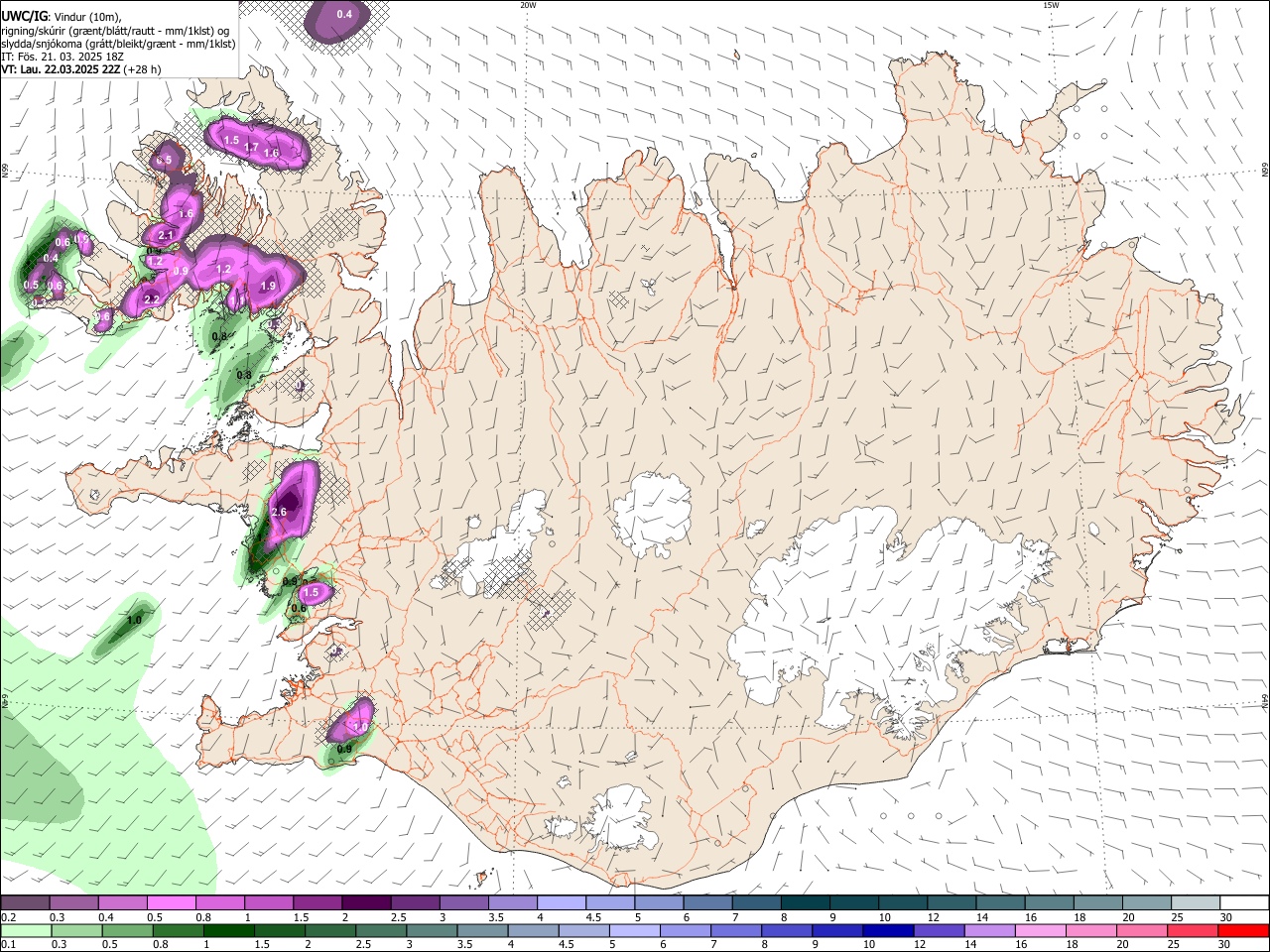Click the 'IT: Fös. 21. 03. 2025 18Z' line
1270x952 pixels.
62,57
